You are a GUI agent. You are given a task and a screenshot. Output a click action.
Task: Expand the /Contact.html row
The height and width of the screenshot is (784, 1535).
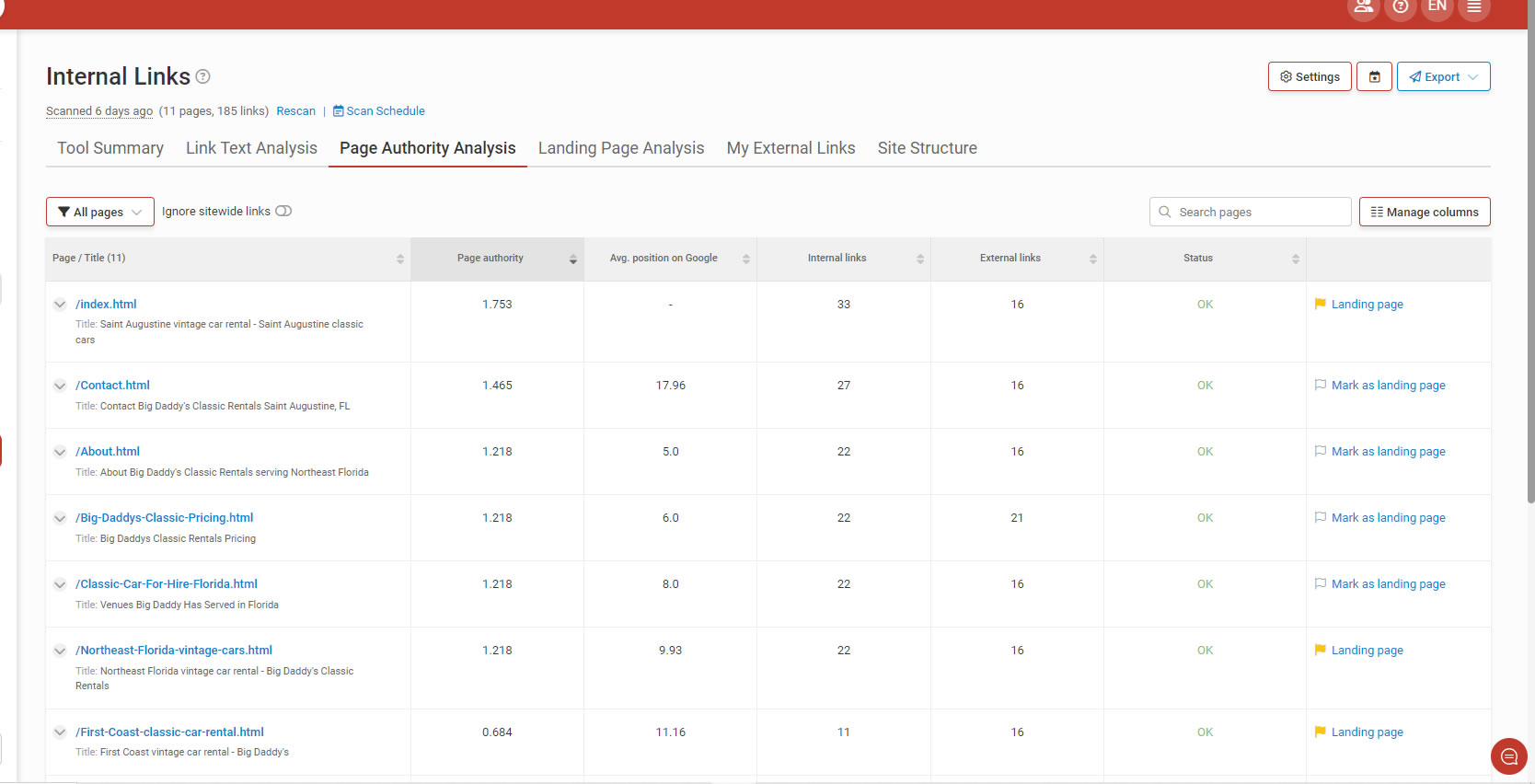coord(60,386)
